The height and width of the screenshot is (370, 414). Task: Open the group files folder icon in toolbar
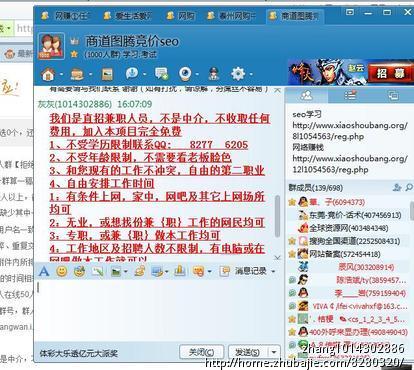pyautogui.click(x=77, y=74)
